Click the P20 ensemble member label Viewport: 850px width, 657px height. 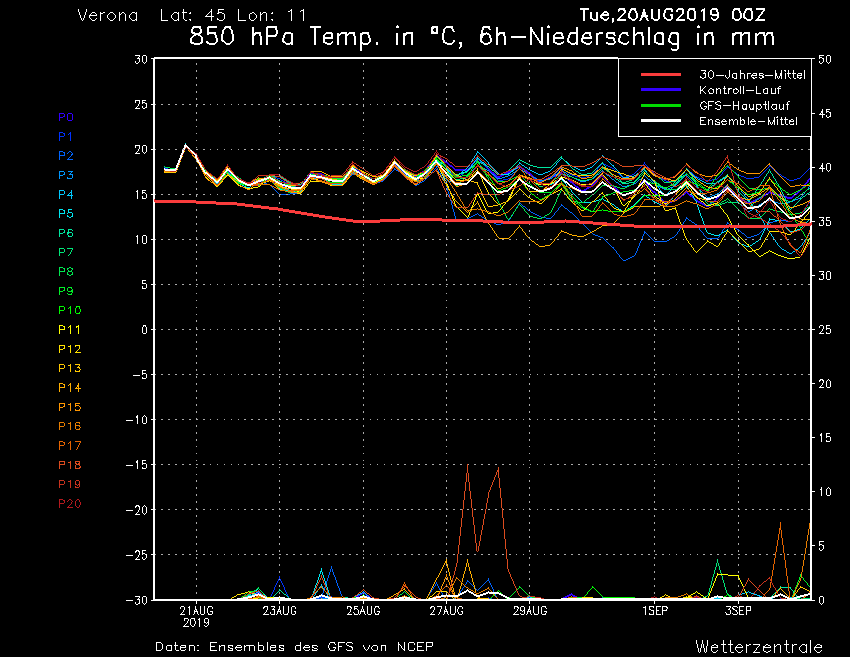[69, 503]
